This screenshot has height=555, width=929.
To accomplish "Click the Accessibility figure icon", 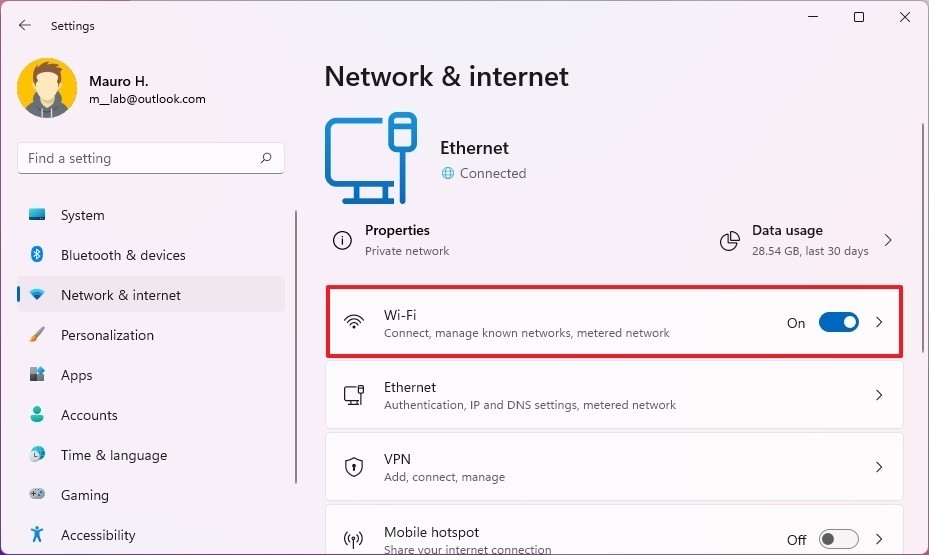I will [37, 535].
